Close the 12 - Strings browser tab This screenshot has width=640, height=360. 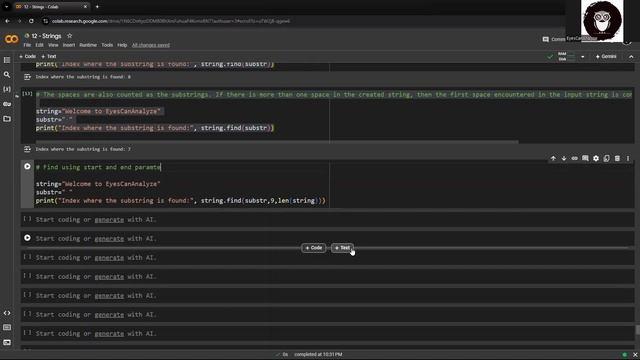click(x=85, y=7)
